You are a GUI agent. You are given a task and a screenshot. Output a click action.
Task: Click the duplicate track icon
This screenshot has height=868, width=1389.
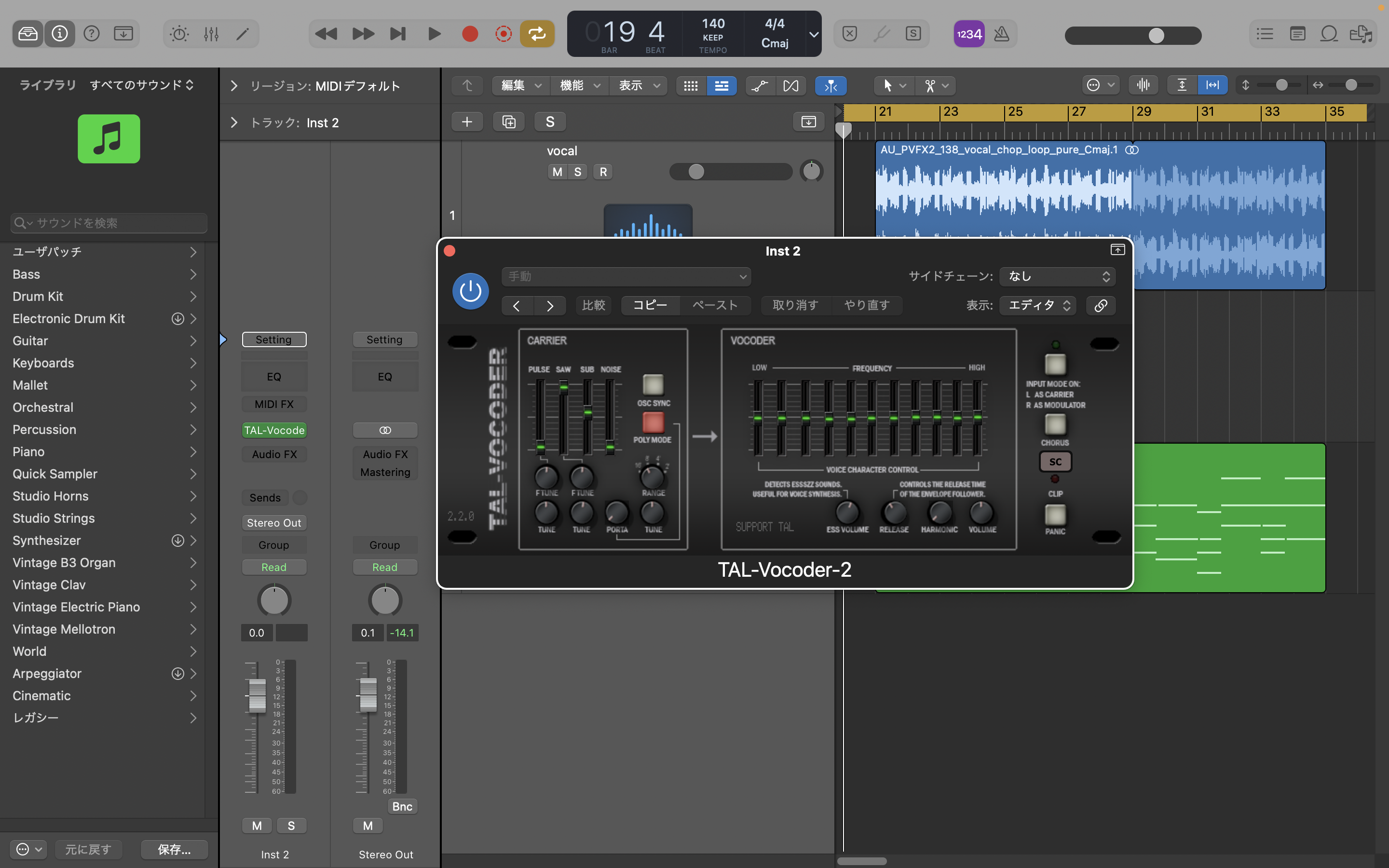(x=508, y=122)
